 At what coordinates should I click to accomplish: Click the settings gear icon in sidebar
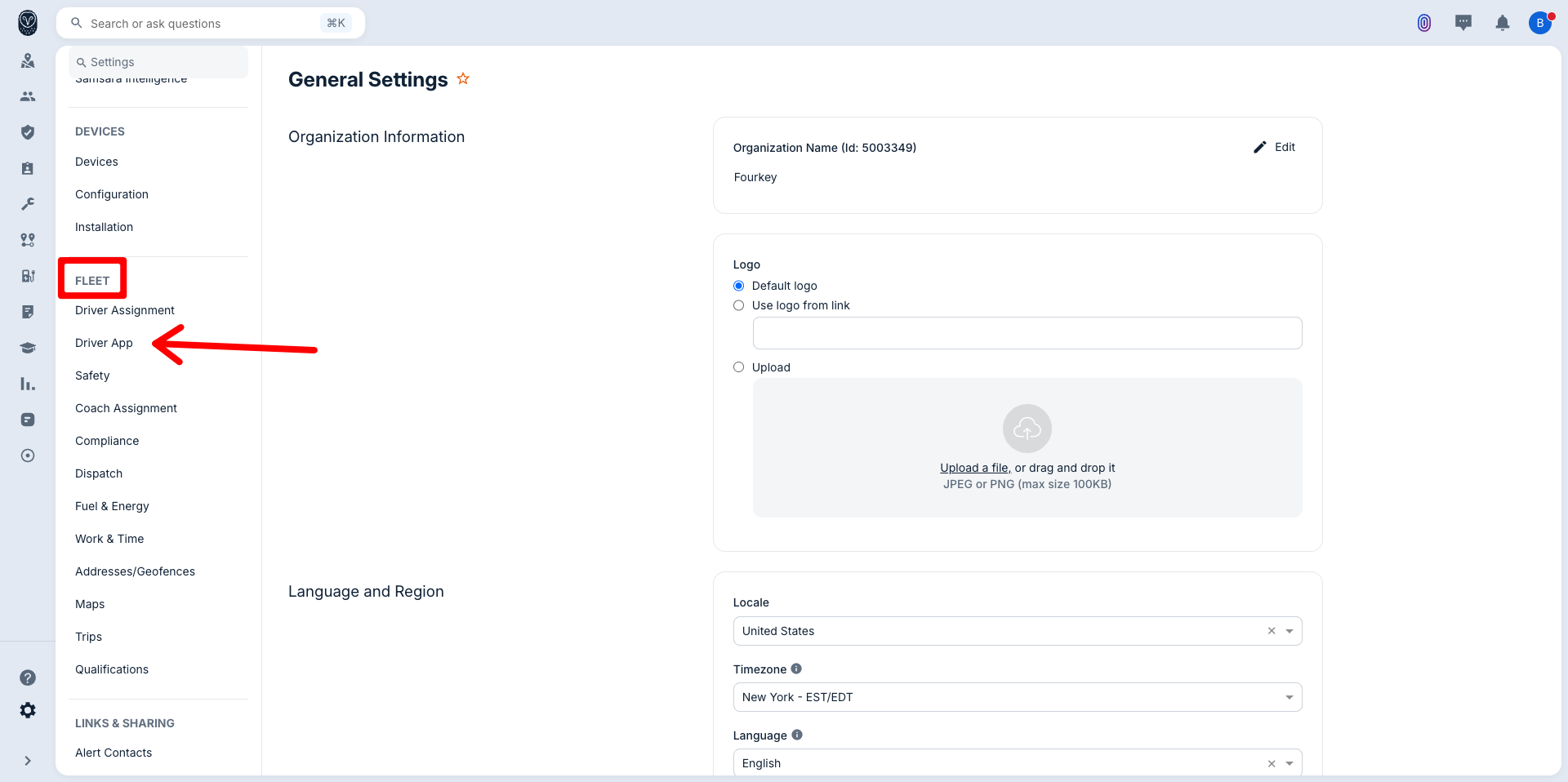pos(28,710)
